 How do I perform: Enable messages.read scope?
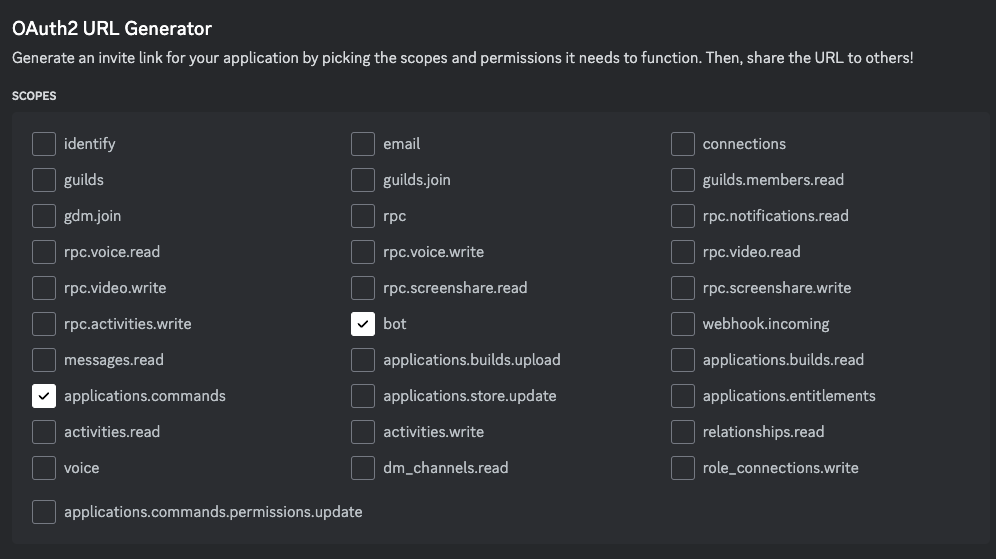(x=44, y=360)
